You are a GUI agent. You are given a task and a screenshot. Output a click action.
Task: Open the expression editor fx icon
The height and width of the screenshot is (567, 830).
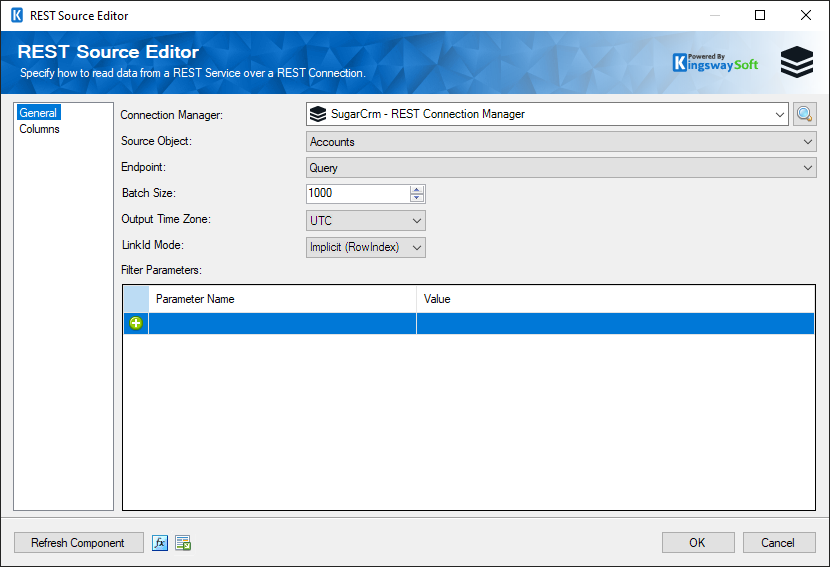pos(160,543)
